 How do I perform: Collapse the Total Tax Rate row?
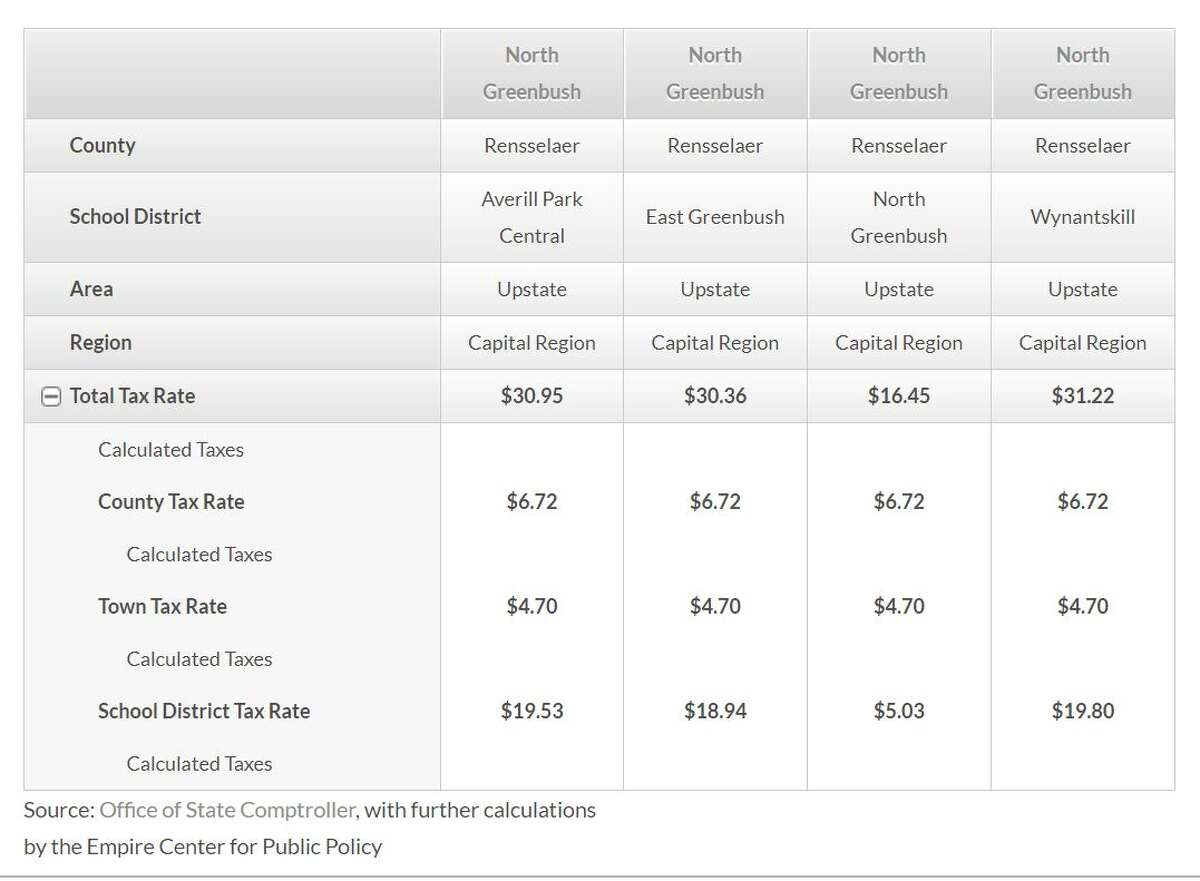49,396
